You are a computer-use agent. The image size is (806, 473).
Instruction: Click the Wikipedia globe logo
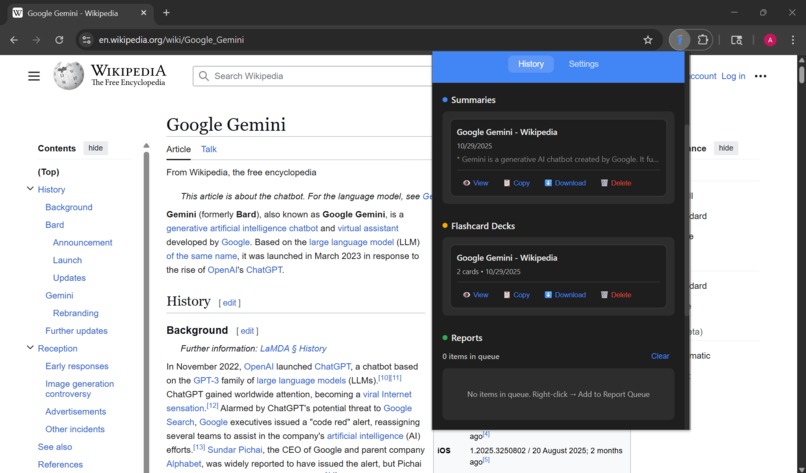[68, 76]
